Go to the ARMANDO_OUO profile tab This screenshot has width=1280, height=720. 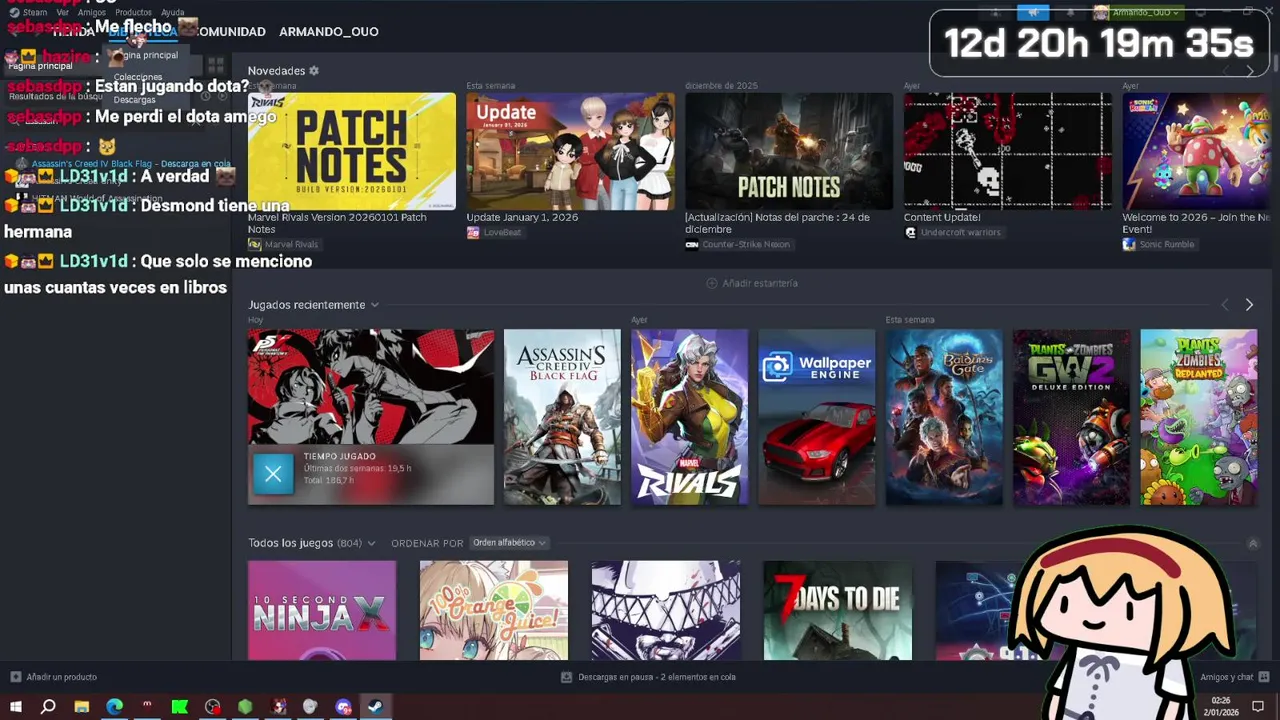coord(328,32)
